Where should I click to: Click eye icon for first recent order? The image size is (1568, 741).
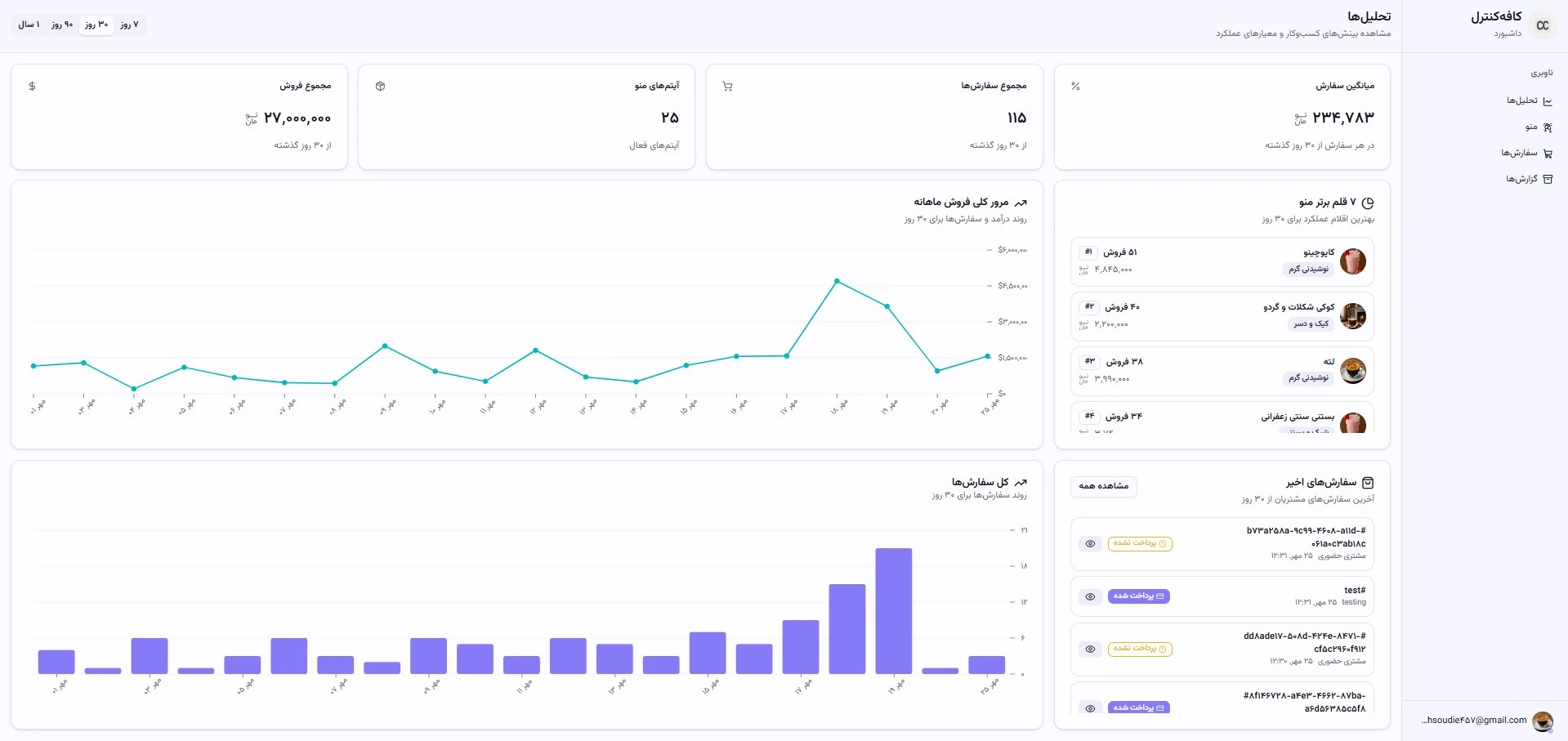click(1090, 543)
